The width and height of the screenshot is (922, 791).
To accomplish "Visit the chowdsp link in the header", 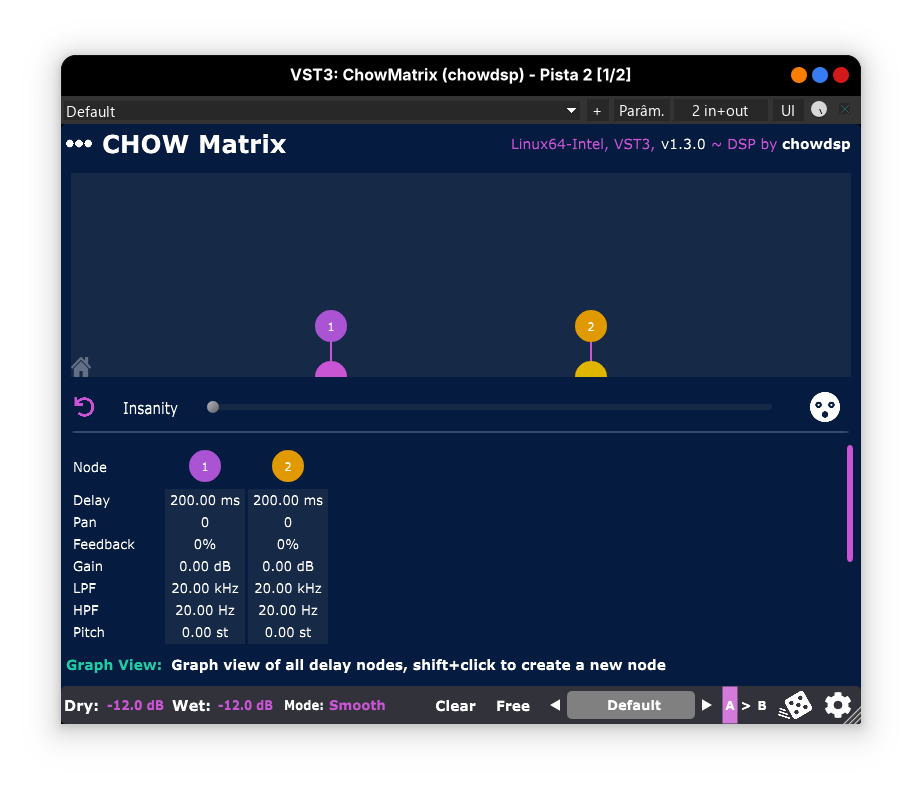I will (816, 143).
